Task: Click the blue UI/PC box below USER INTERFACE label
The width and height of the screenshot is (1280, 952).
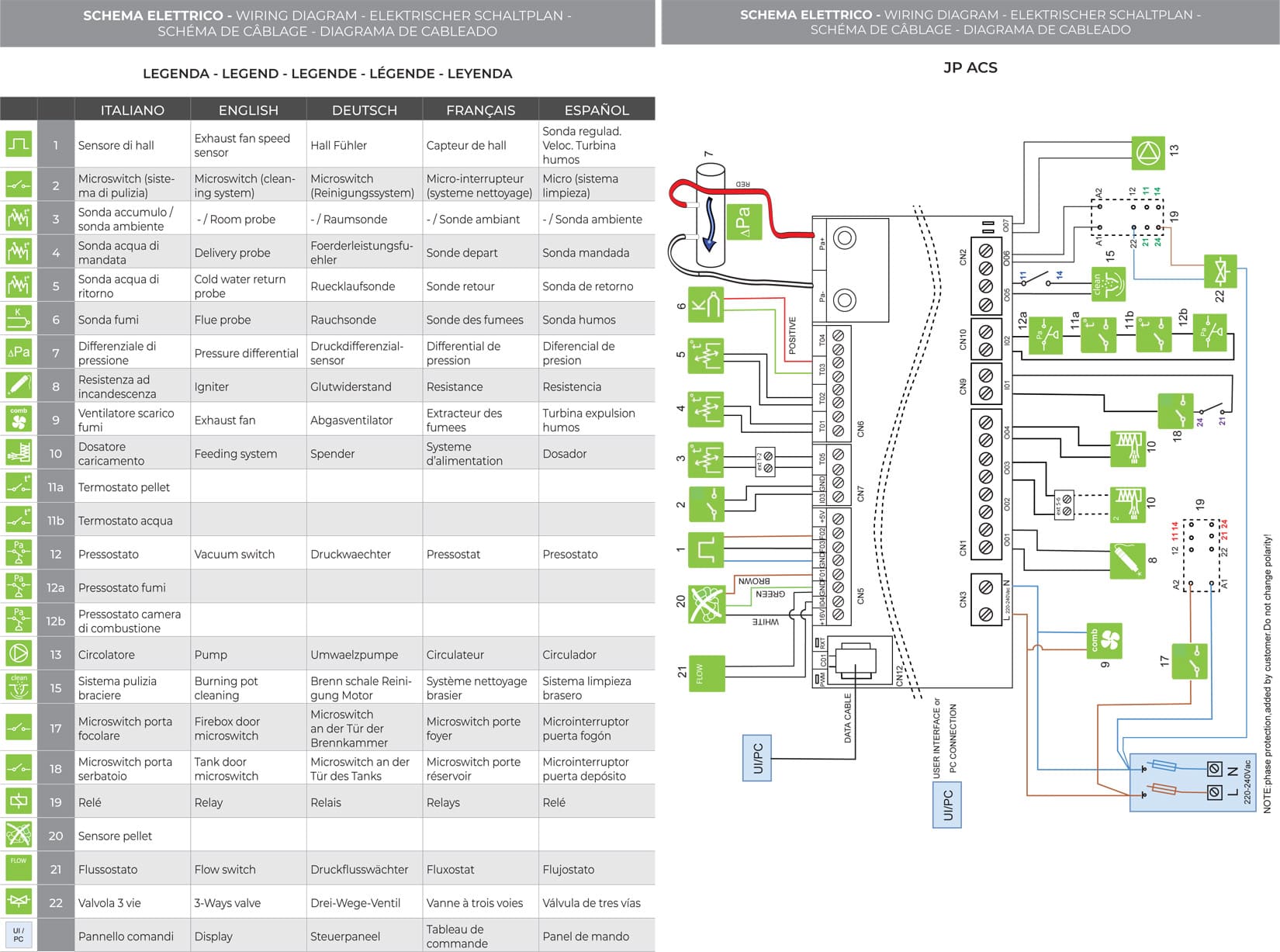Action: (947, 806)
